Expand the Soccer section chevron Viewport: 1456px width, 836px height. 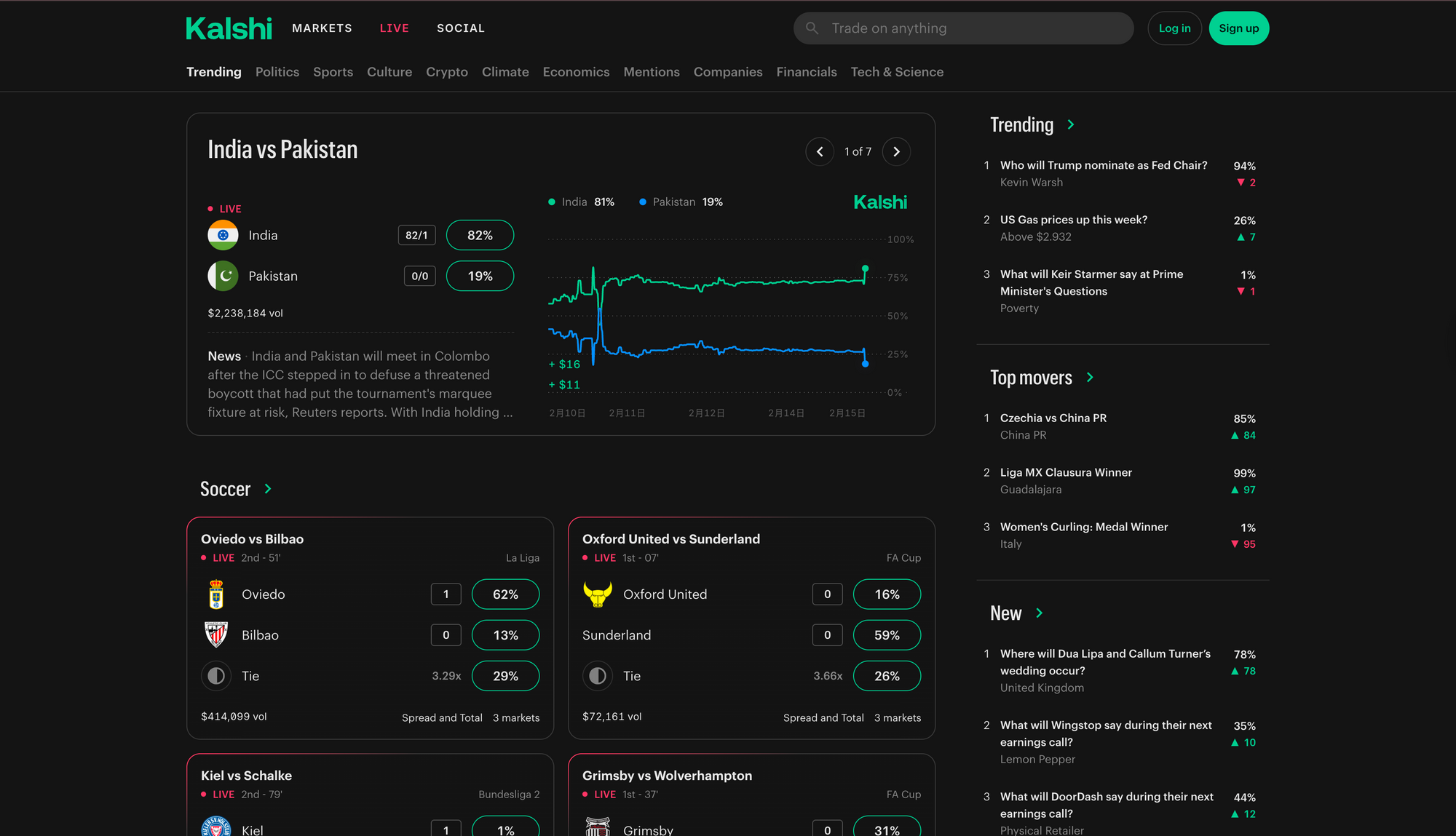click(x=268, y=488)
